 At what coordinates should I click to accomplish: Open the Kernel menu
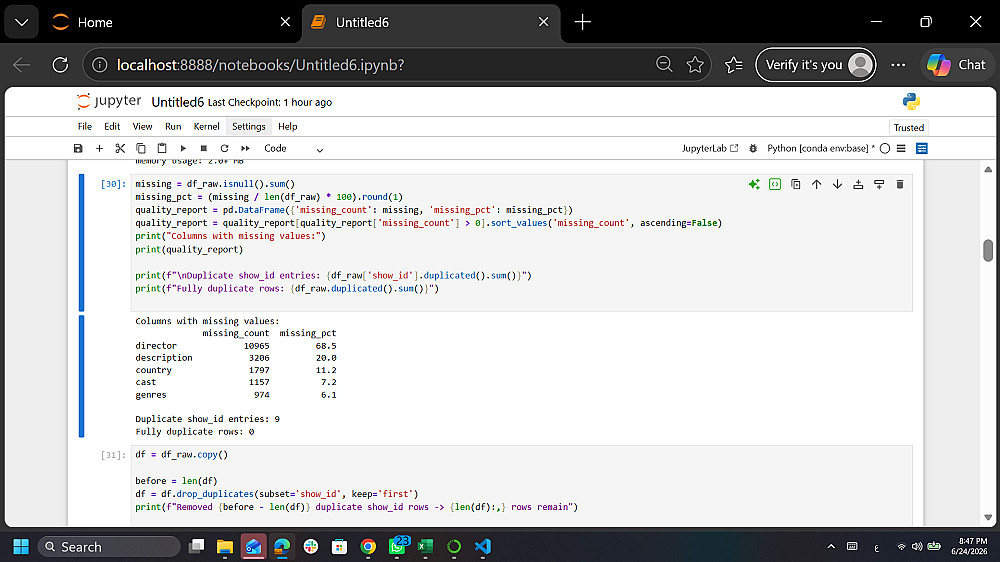[206, 126]
